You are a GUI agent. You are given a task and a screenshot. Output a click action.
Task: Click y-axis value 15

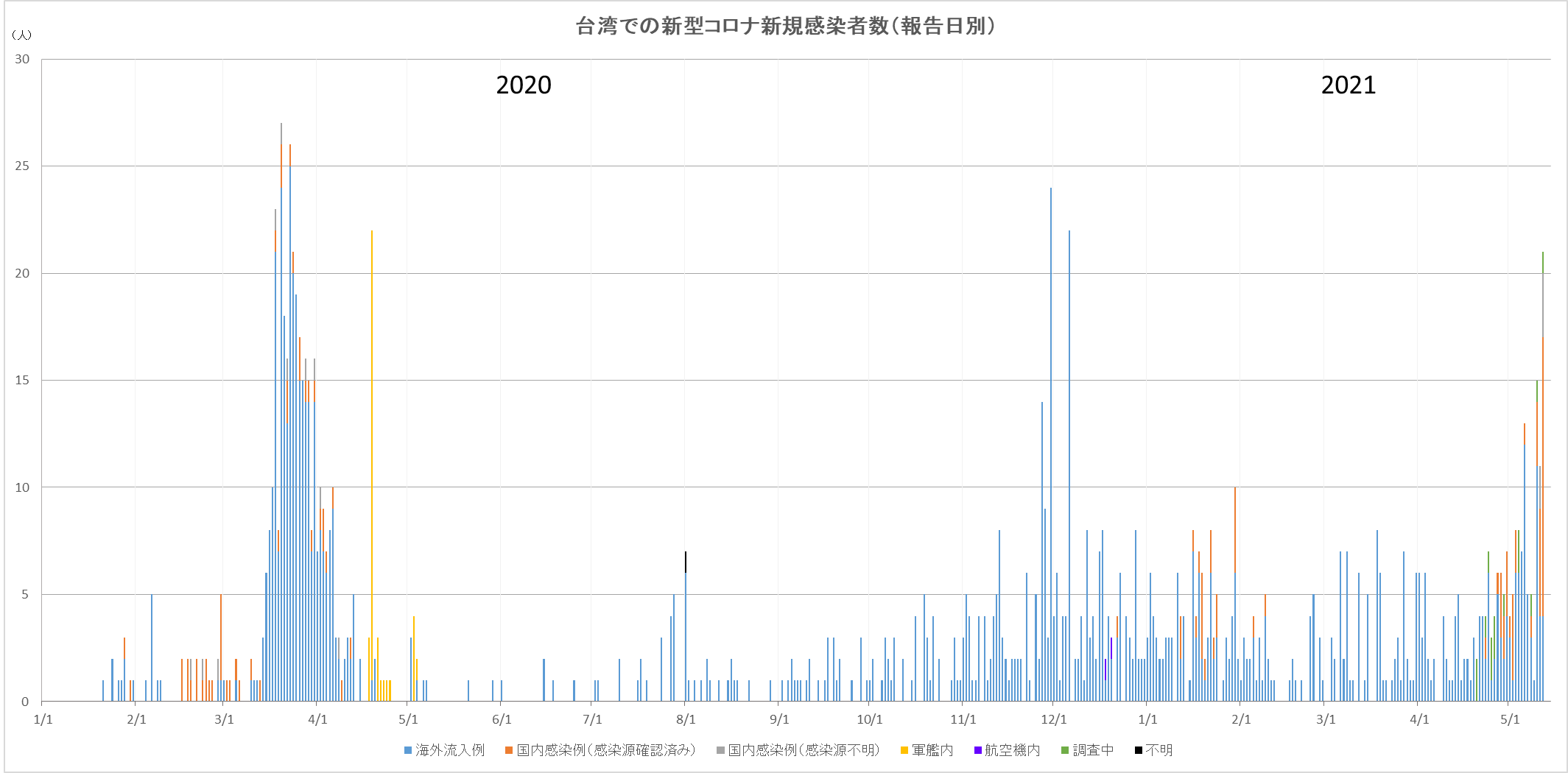[23, 380]
